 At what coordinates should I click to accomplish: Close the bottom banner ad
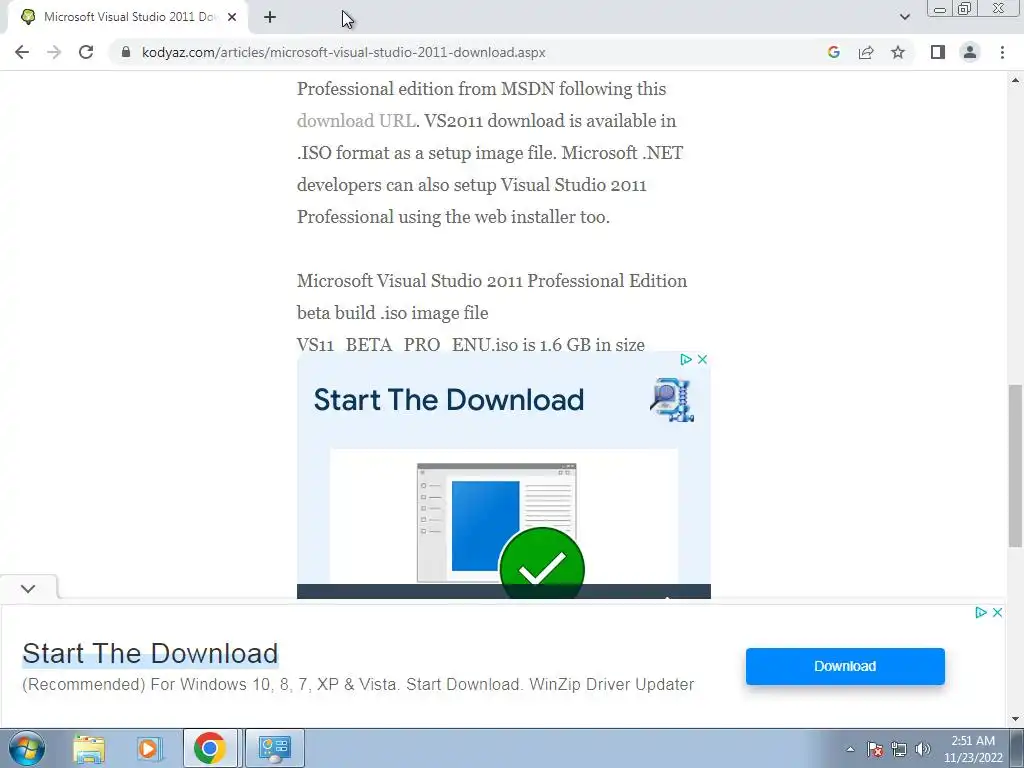[997, 613]
